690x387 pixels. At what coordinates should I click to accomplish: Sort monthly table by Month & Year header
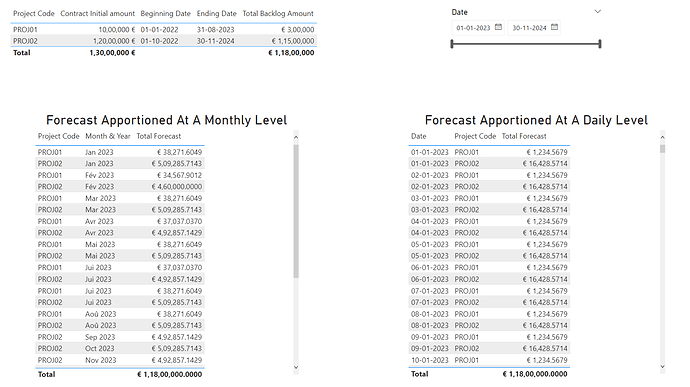(x=107, y=136)
